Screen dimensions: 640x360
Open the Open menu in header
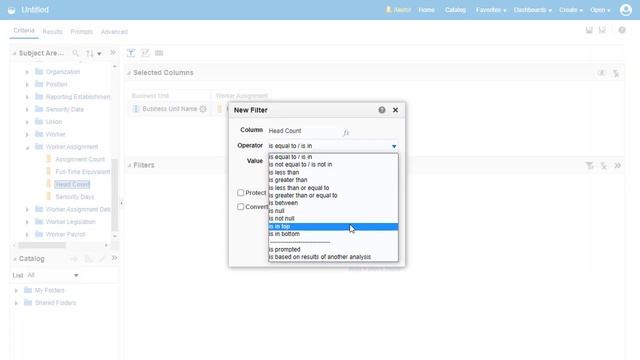tap(600, 10)
